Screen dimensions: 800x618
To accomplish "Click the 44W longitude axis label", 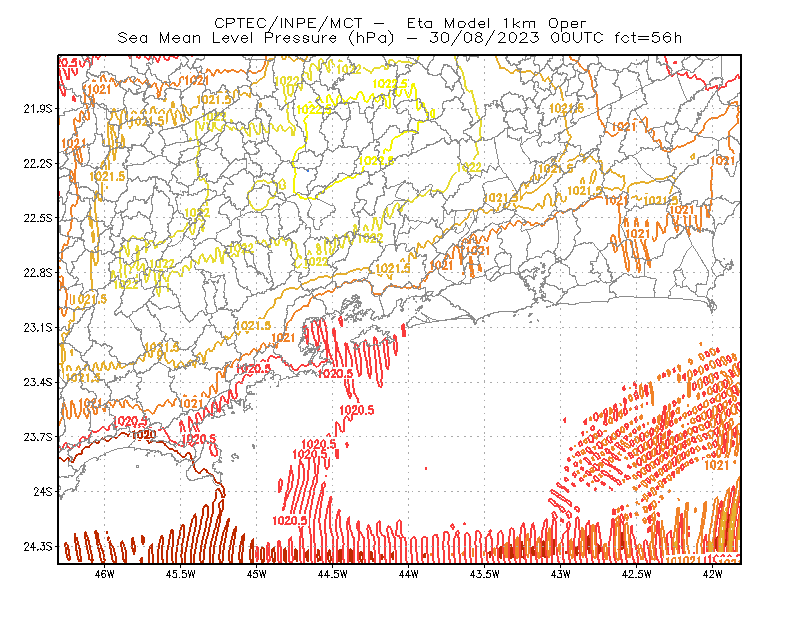I will (409, 574).
